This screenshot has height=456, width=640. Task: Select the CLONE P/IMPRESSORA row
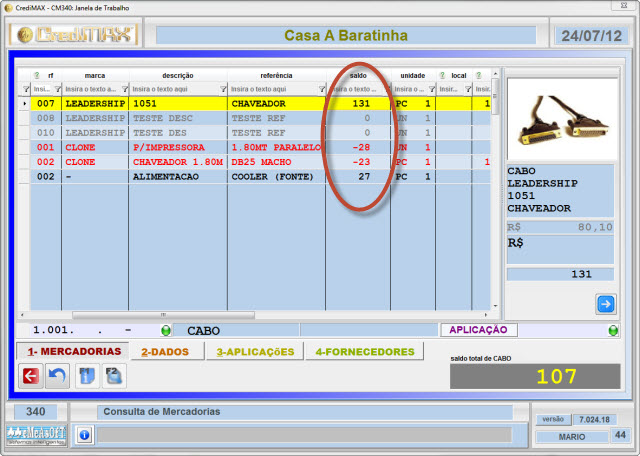(x=180, y=147)
